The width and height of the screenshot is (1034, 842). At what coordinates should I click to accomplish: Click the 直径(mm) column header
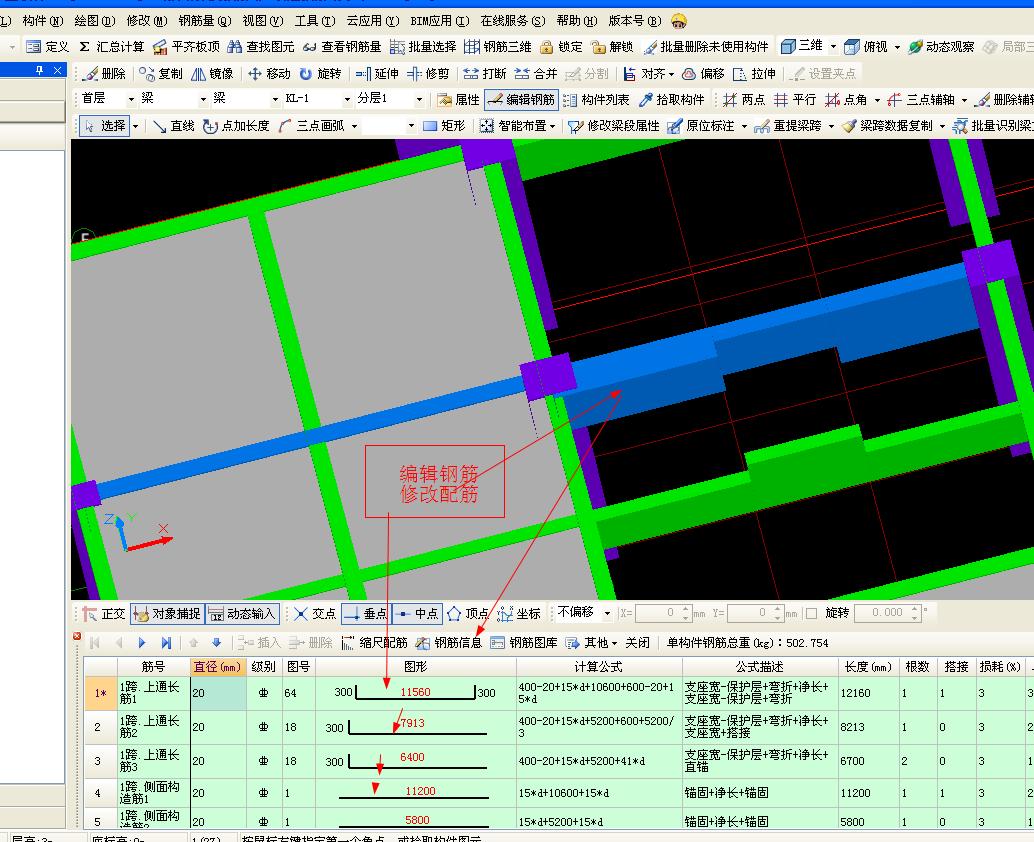(x=218, y=667)
